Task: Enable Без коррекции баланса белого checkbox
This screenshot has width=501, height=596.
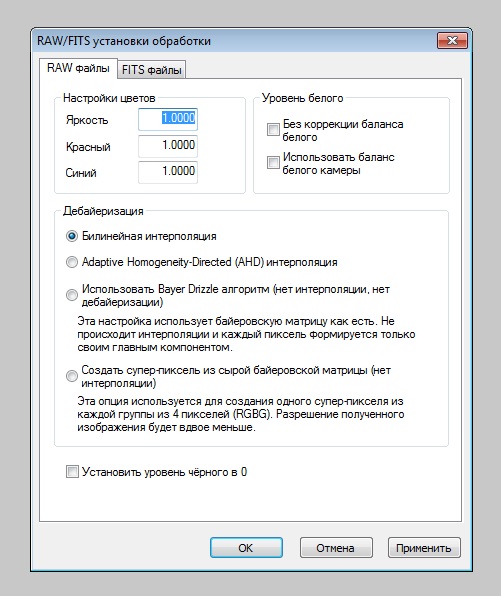Action: point(273,130)
